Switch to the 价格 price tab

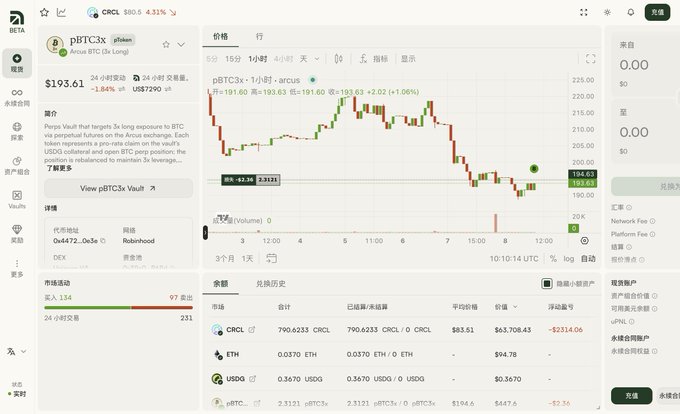pos(220,36)
